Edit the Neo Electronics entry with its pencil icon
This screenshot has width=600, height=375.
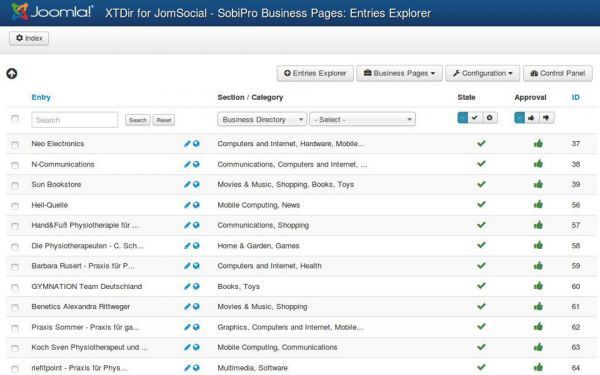[x=187, y=143]
